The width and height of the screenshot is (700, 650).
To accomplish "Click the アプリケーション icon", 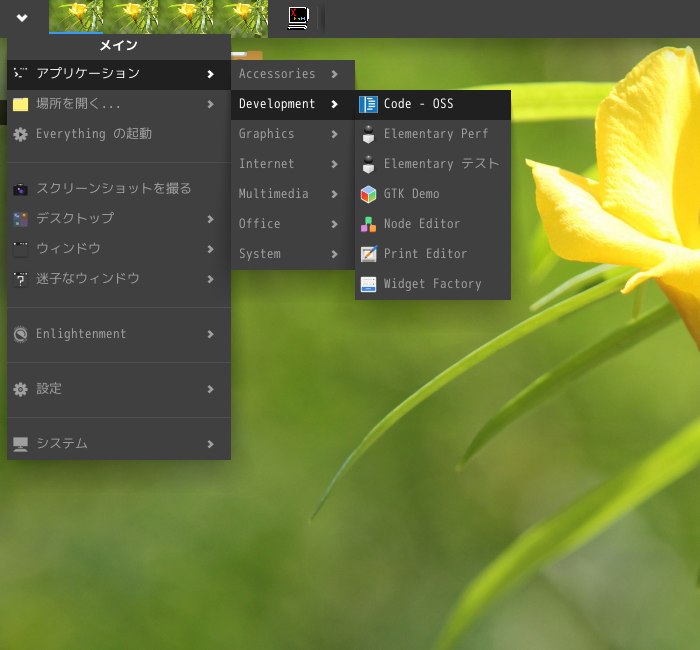I will (x=21, y=73).
